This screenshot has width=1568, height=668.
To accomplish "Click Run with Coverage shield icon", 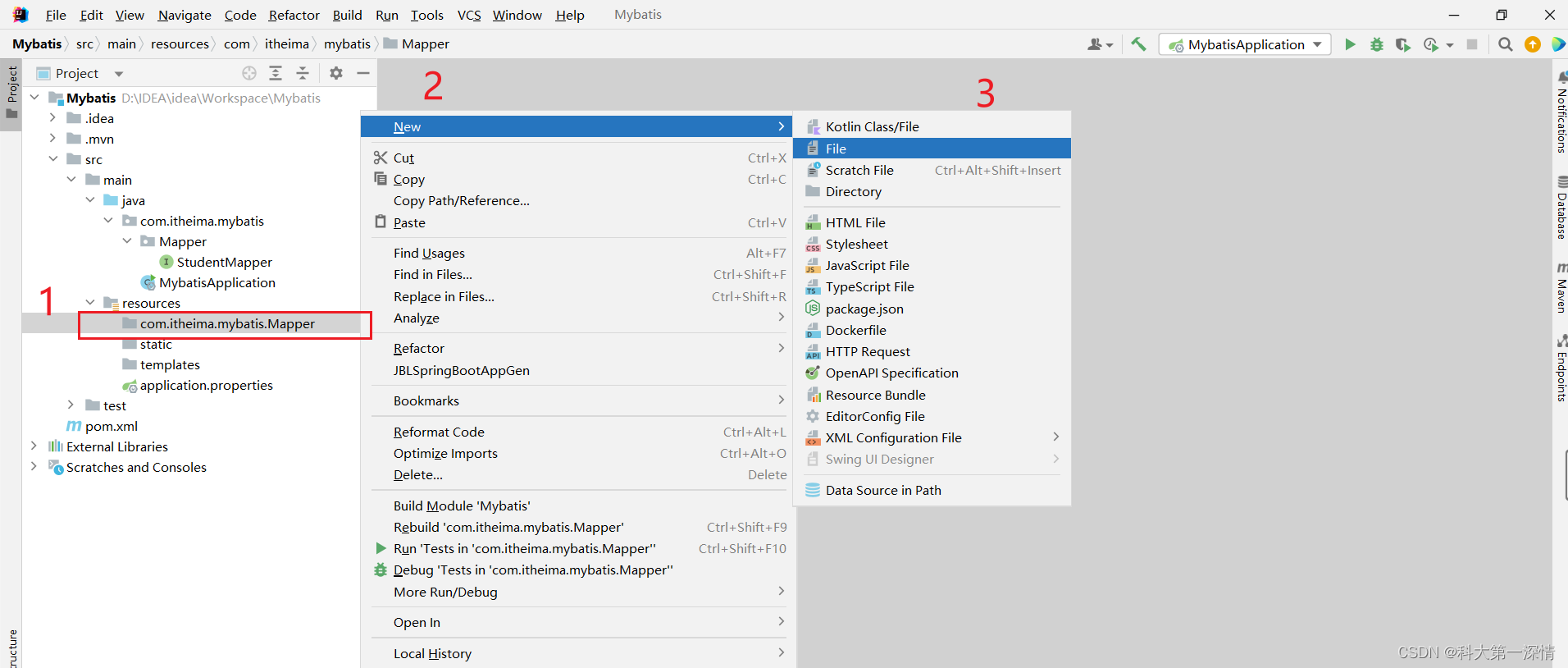I will tap(1403, 44).
